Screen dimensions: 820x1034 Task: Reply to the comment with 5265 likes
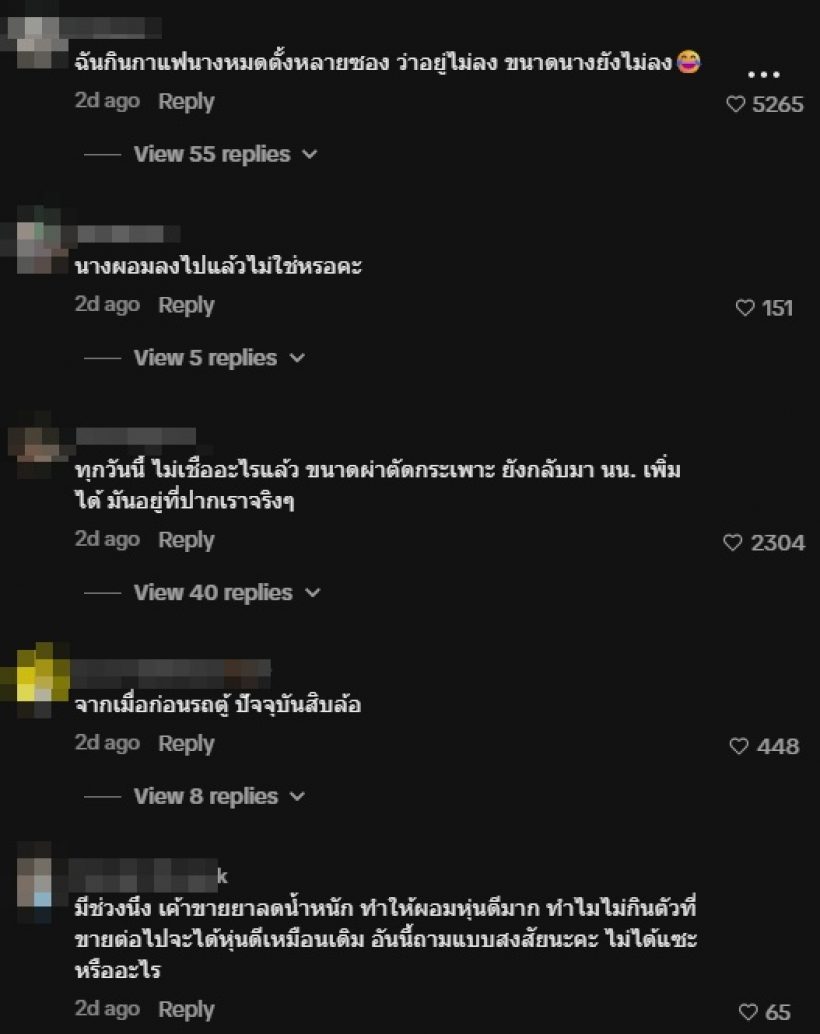(187, 102)
